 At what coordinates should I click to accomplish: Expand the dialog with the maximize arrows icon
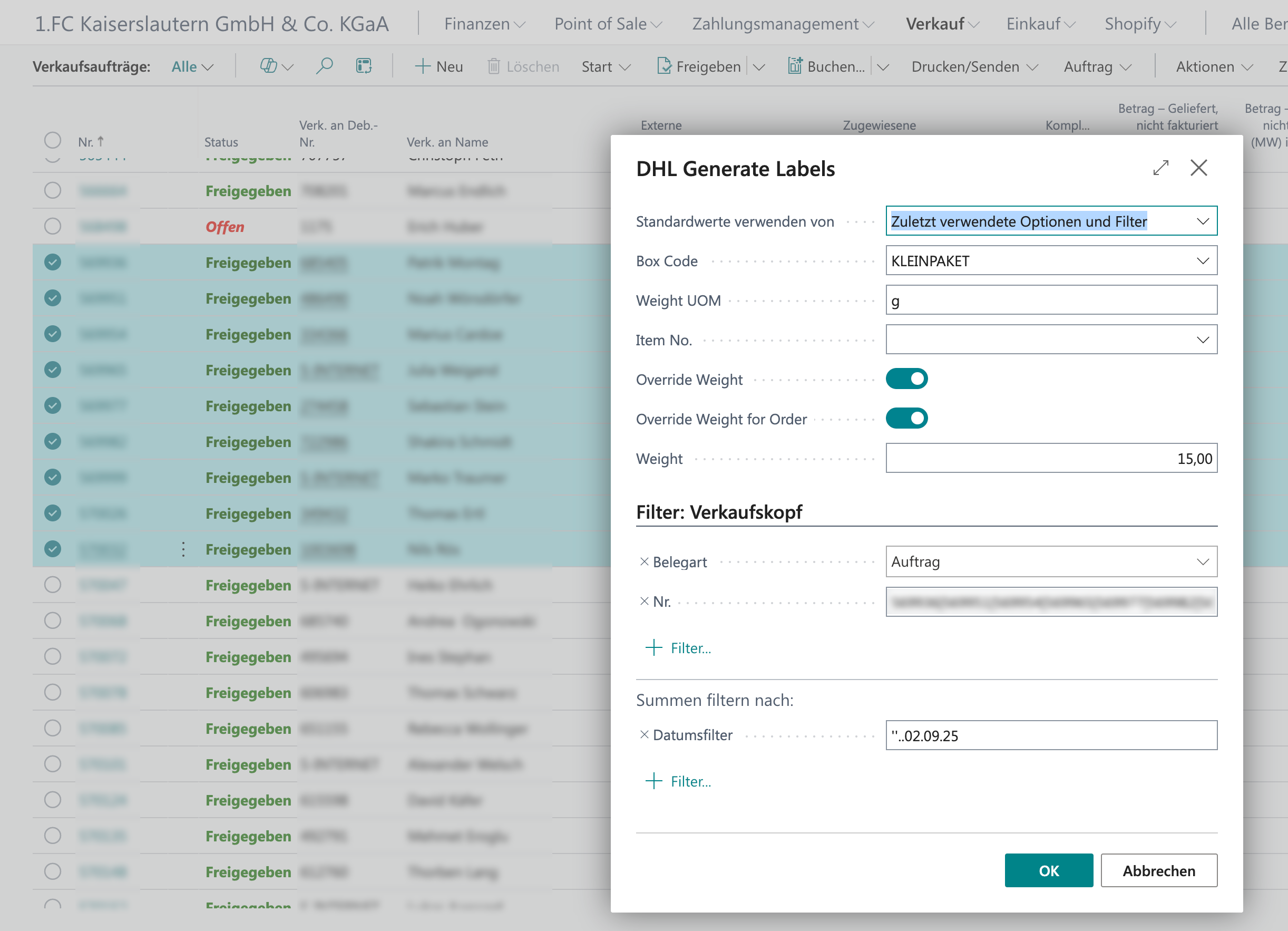1160,168
